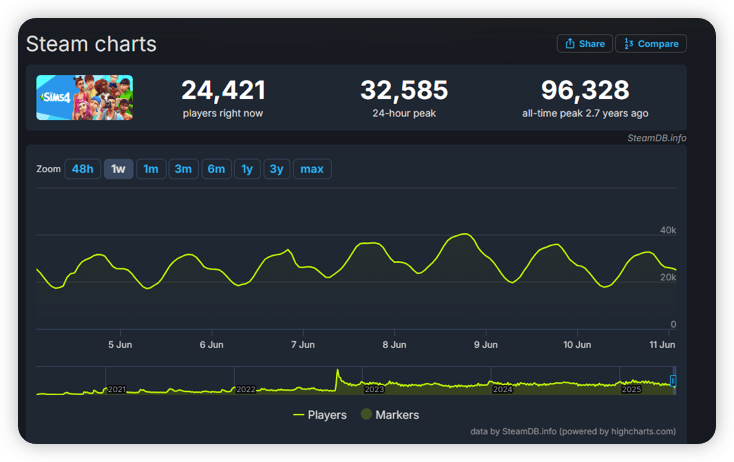Set chart zoom to 6m
The height and width of the screenshot is (462, 734).
216,169
